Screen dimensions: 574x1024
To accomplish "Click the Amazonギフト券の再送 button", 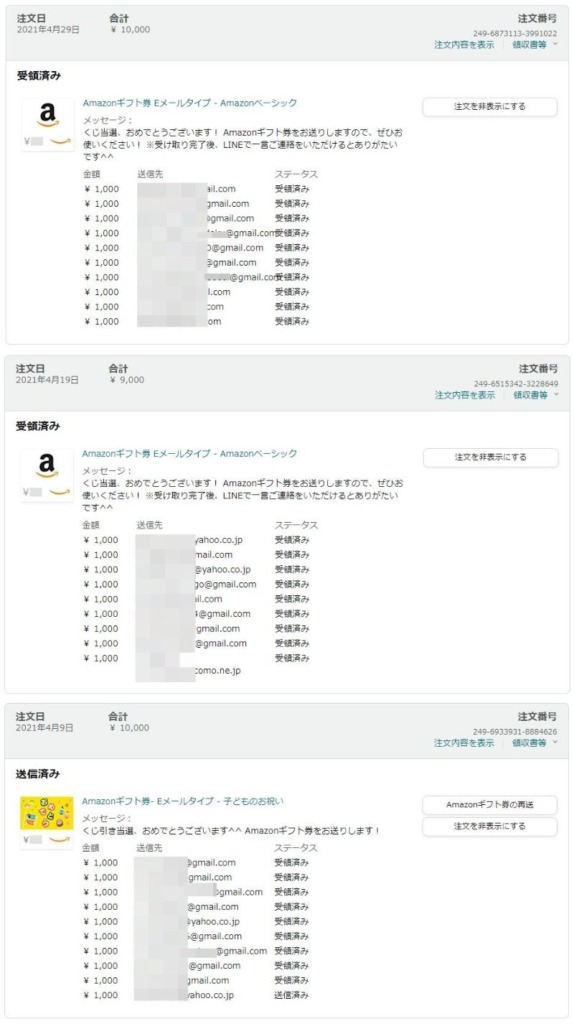I will [490, 805].
